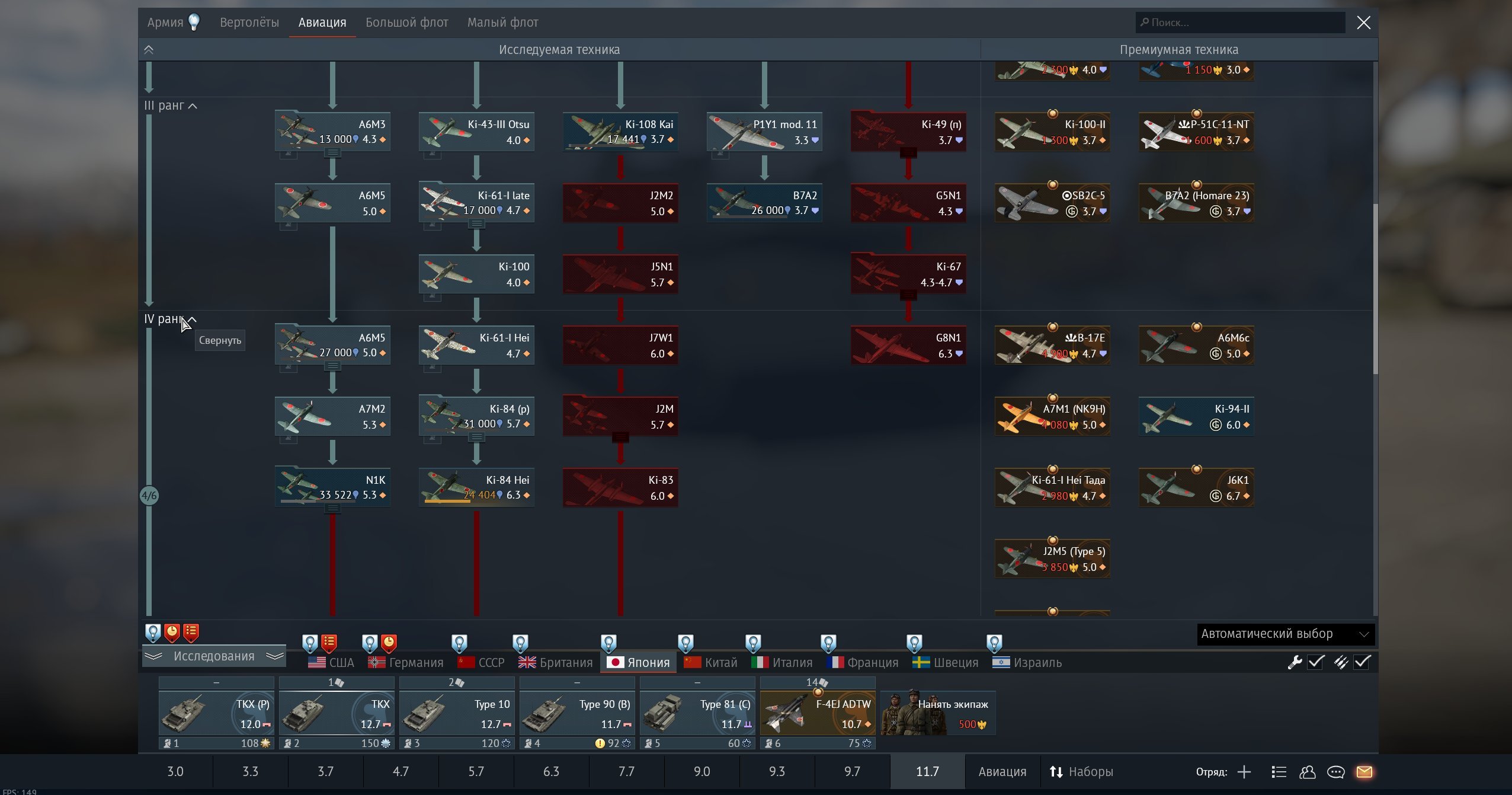Click red timer marker above Германия
This screenshot has height=795, width=1512.
389,643
